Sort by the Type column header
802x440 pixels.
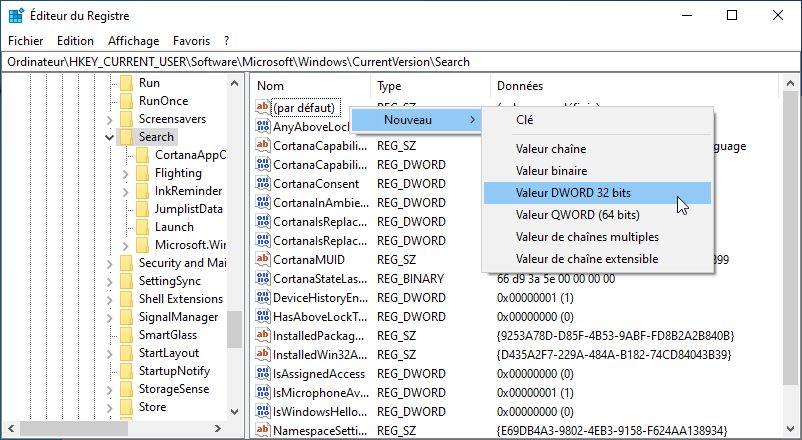click(430, 85)
